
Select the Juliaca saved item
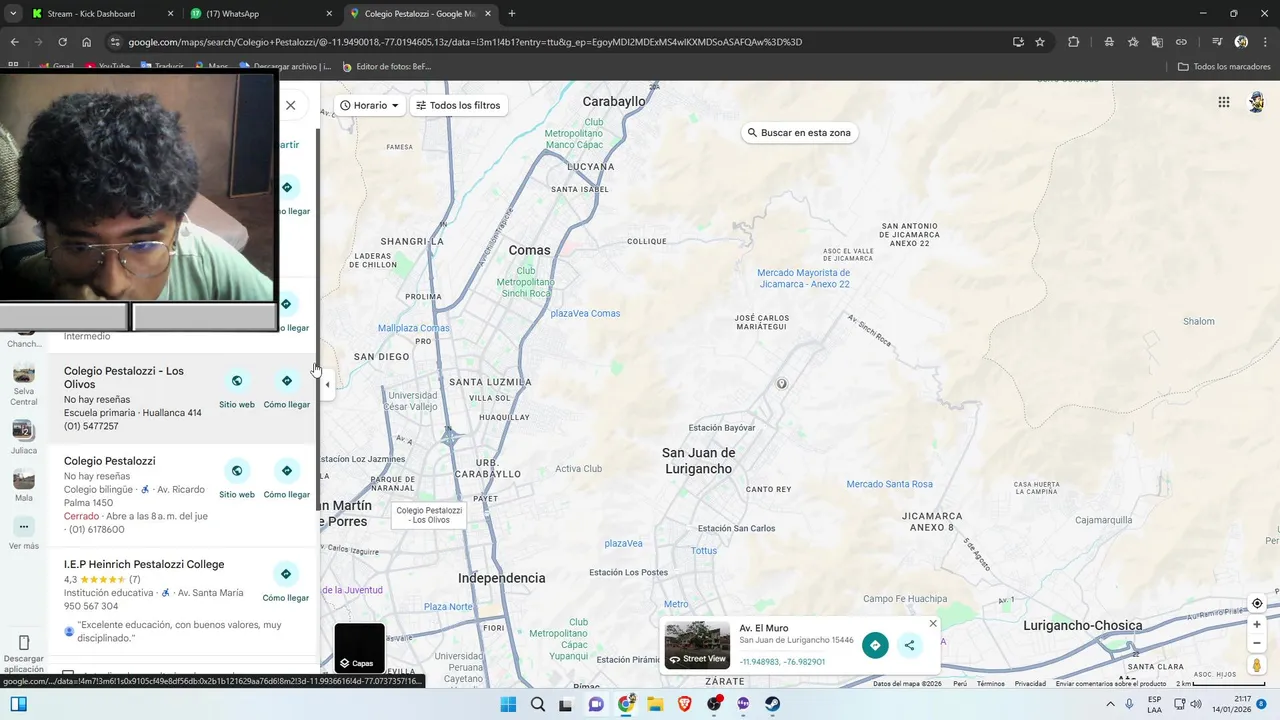24,437
